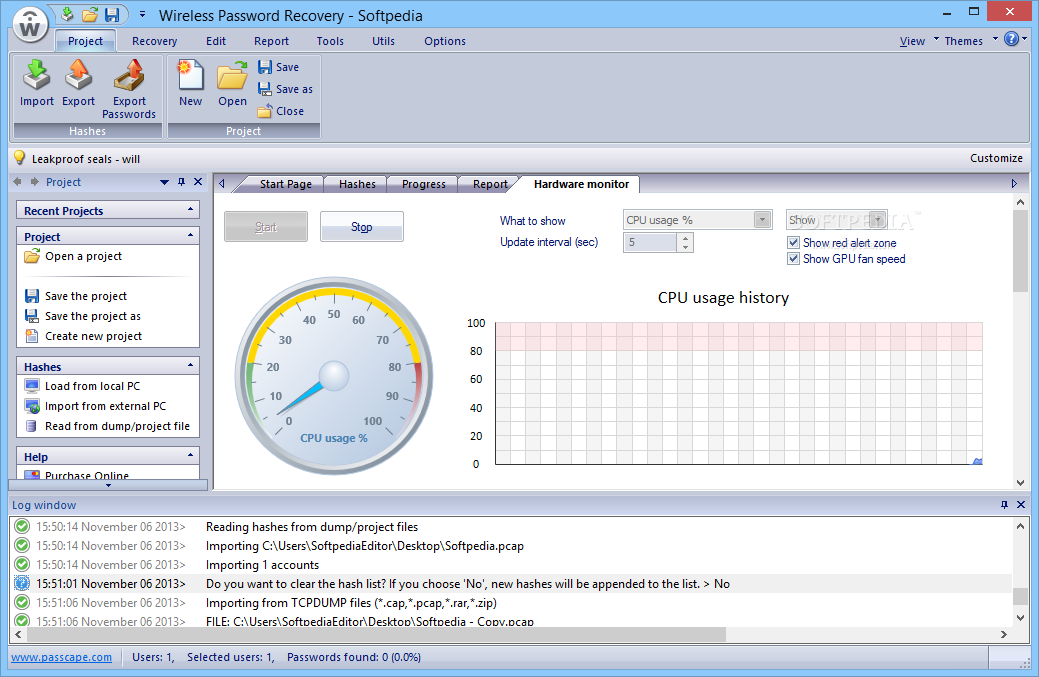This screenshot has height=677, width=1039.
Task: Pin the Log window panel
Action: 1005,505
